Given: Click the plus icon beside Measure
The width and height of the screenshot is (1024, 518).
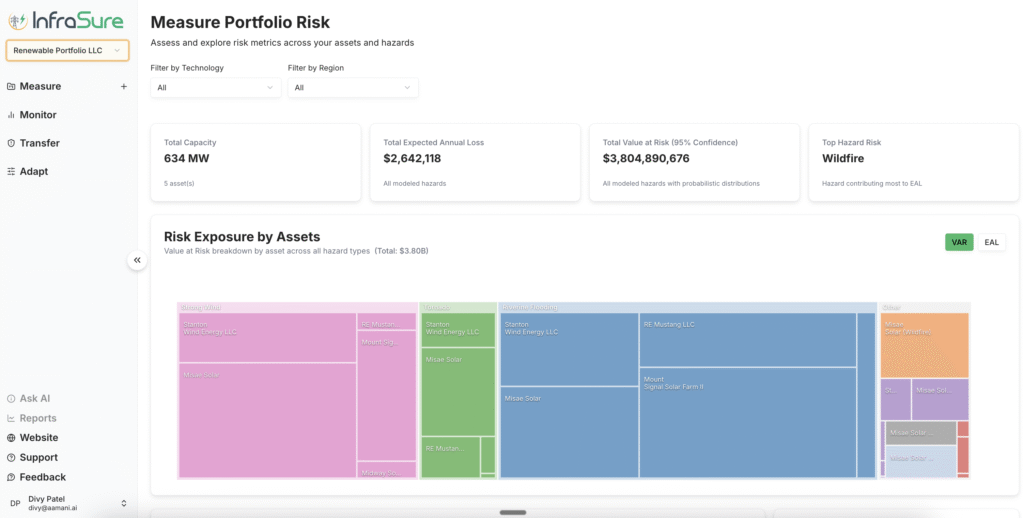Looking at the screenshot, I should tap(124, 87).
